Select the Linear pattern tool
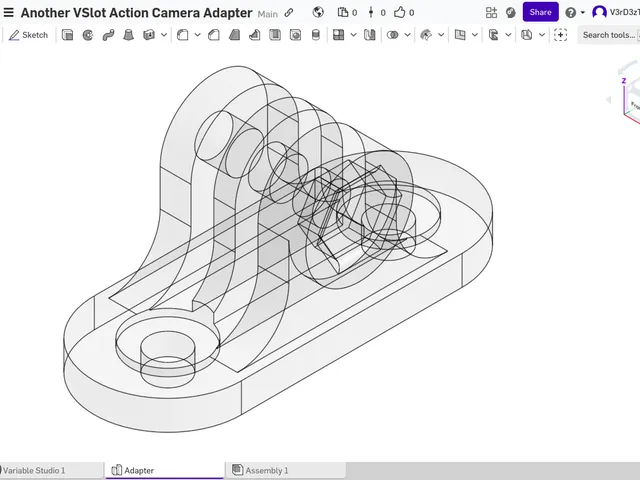 pos(338,35)
